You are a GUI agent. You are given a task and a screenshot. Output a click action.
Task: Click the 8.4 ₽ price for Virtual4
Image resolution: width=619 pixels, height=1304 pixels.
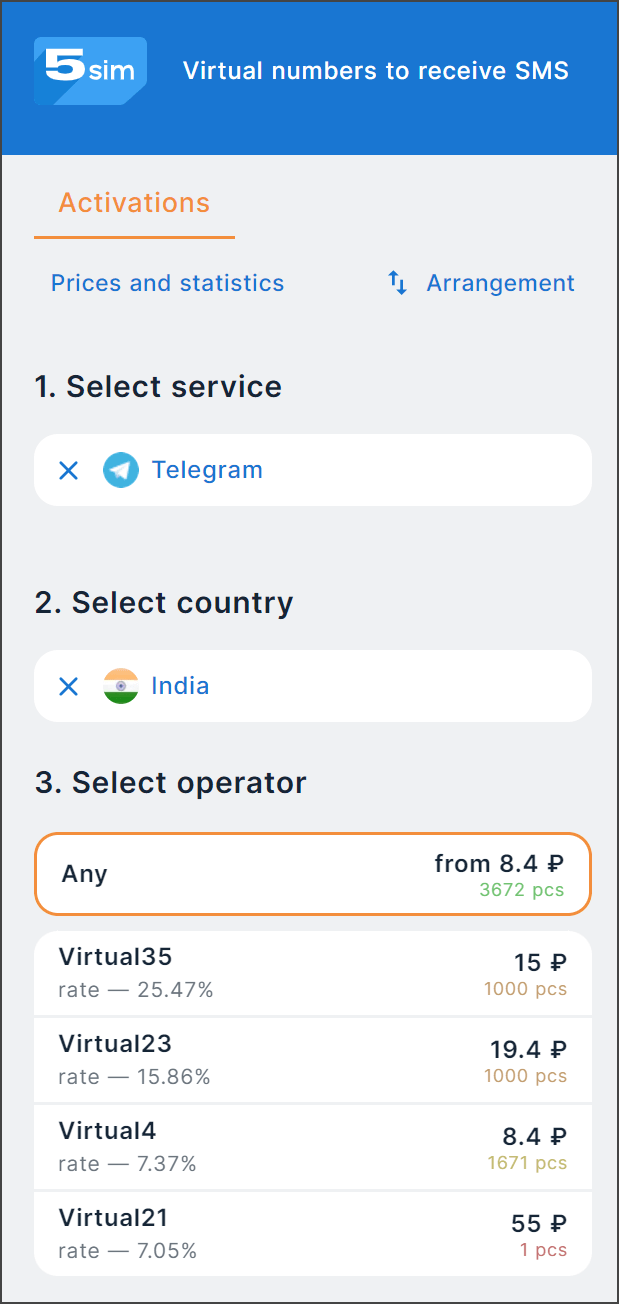pyautogui.click(x=534, y=1137)
